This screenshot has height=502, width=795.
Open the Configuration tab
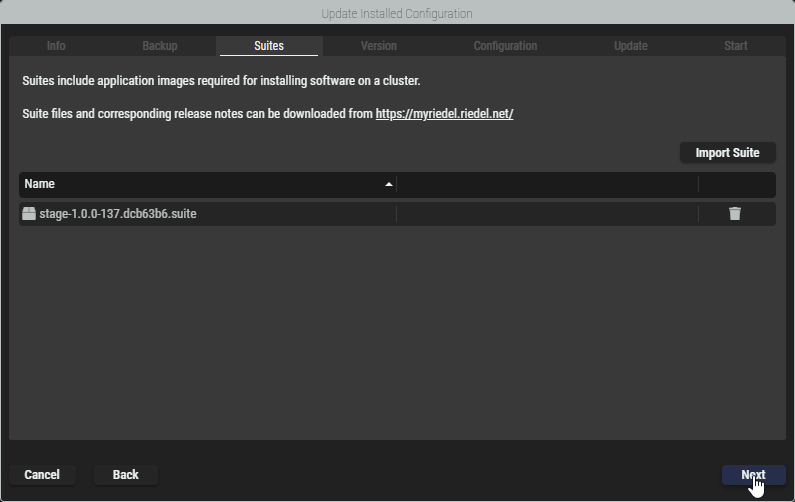pos(505,46)
